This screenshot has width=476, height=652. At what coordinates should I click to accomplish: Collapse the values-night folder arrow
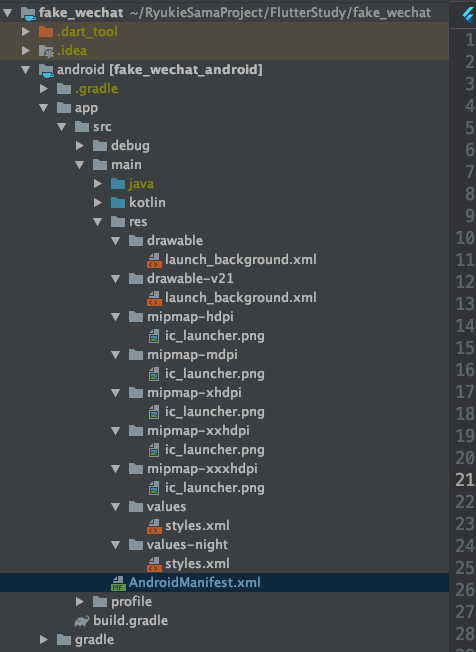[116, 545]
